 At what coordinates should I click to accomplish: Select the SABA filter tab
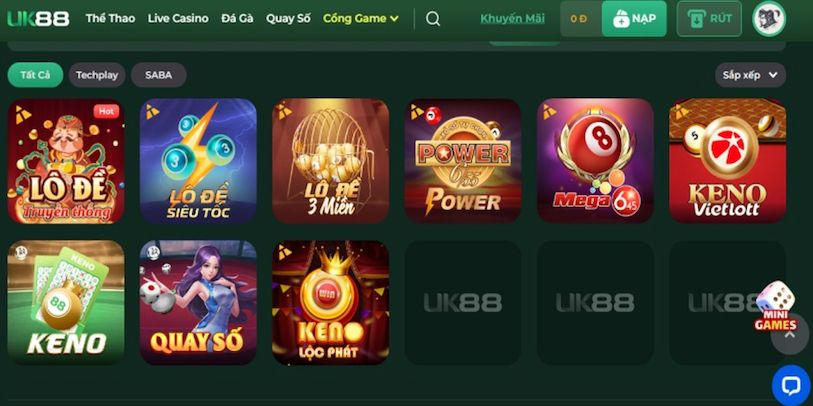(159, 75)
